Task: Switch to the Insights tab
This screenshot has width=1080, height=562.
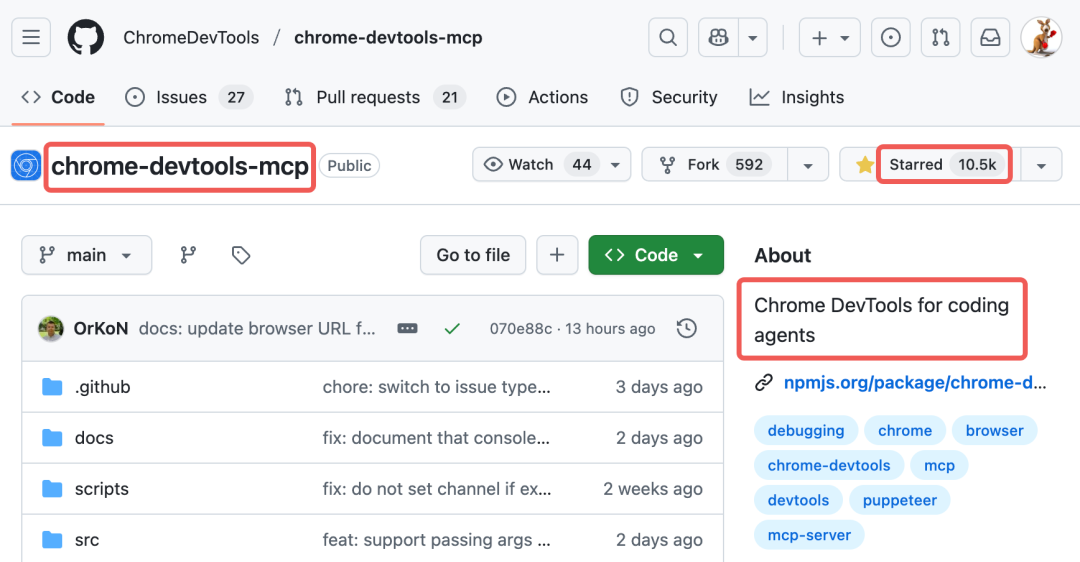Action: pyautogui.click(x=796, y=97)
